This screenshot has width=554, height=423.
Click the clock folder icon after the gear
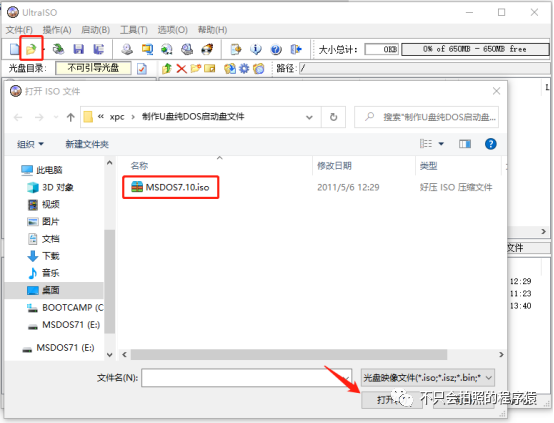click(x=259, y=68)
